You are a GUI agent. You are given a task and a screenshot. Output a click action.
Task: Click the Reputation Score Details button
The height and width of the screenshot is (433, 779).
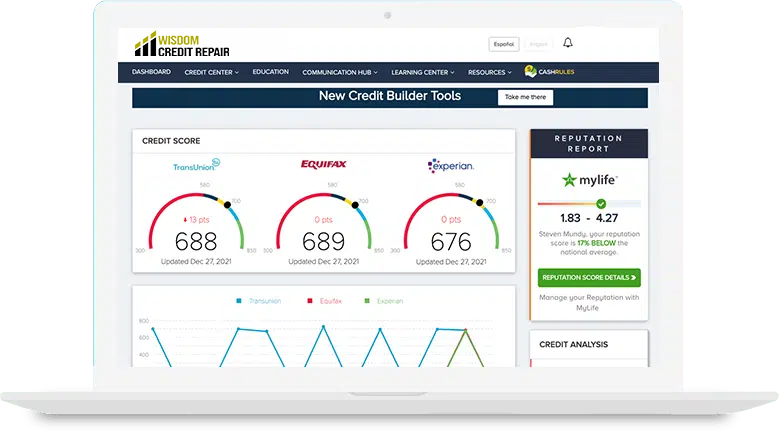tap(589, 278)
